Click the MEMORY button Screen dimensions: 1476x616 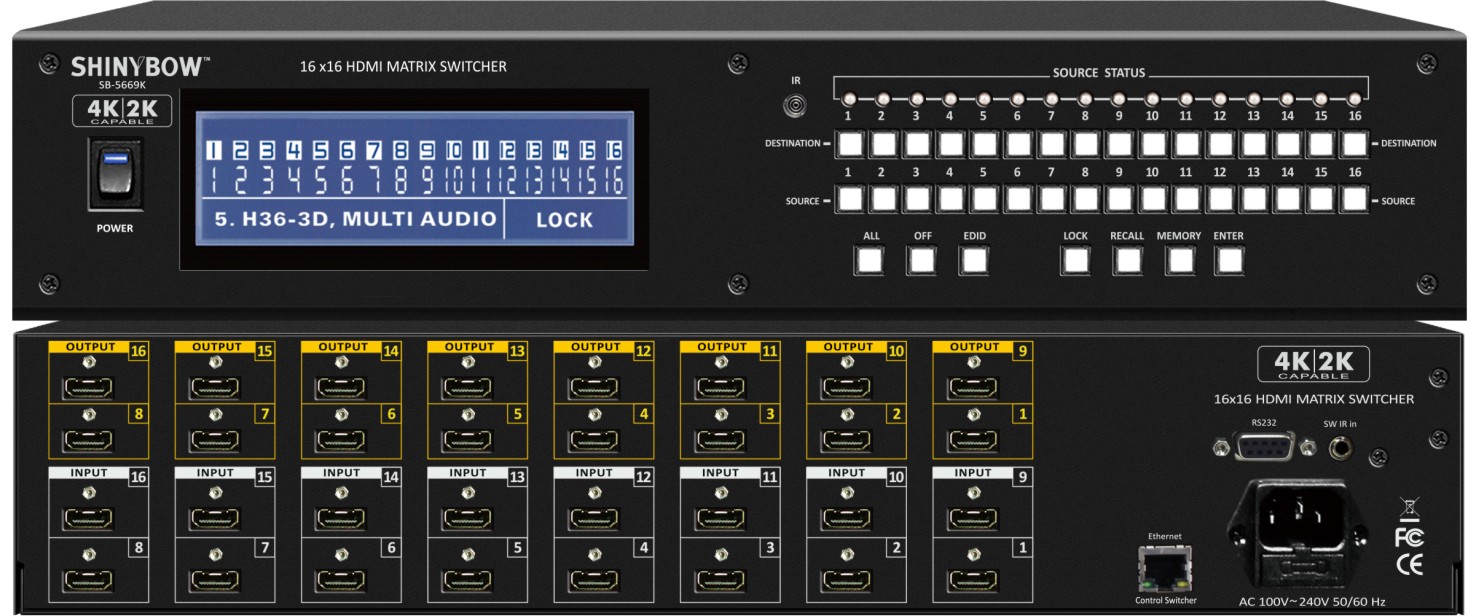1179,260
